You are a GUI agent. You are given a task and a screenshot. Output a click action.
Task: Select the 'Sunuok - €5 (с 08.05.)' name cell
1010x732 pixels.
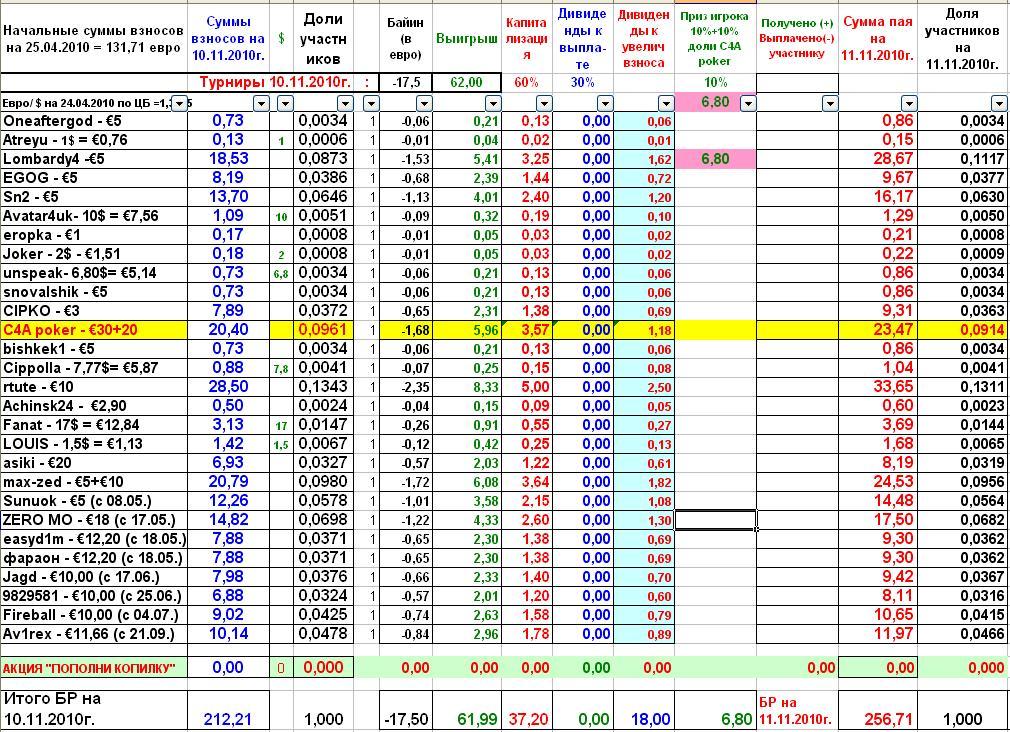tap(95, 501)
